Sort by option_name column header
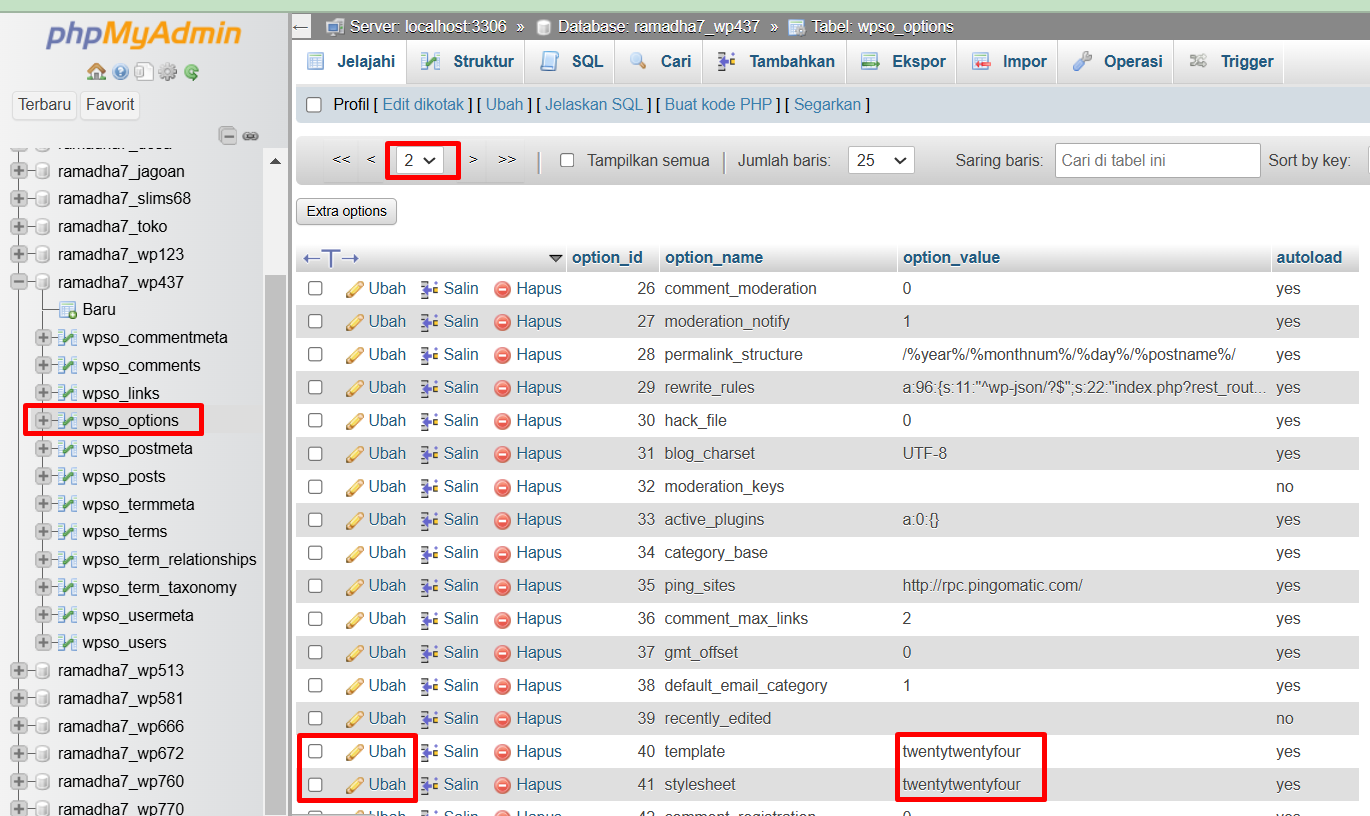Screen dimensions: 1370x816 [714, 258]
